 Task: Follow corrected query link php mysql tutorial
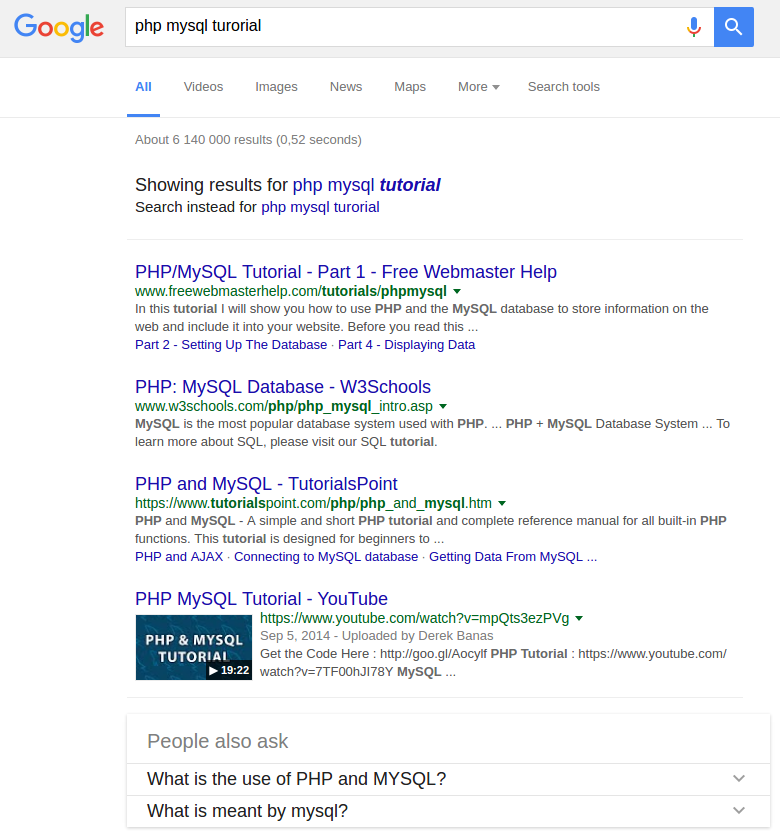[x=366, y=185]
